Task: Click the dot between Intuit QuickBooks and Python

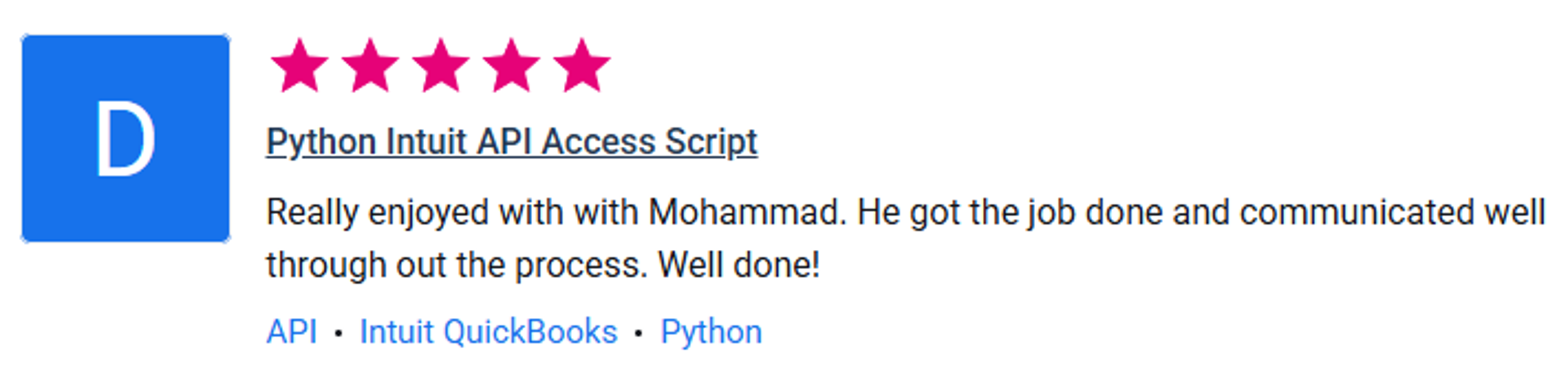Action: [x=638, y=333]
